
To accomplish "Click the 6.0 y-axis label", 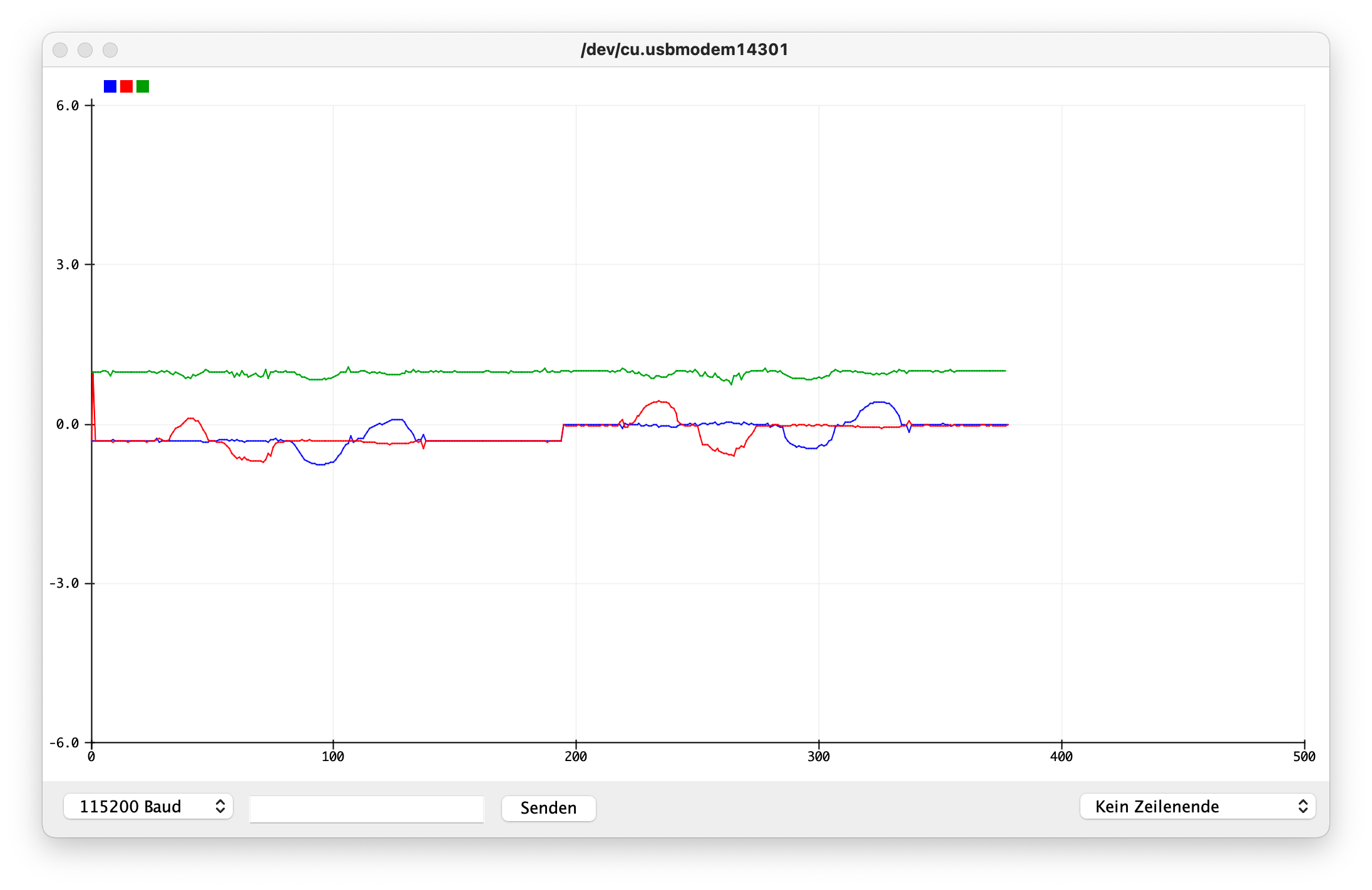I will (x=68, y=105).
